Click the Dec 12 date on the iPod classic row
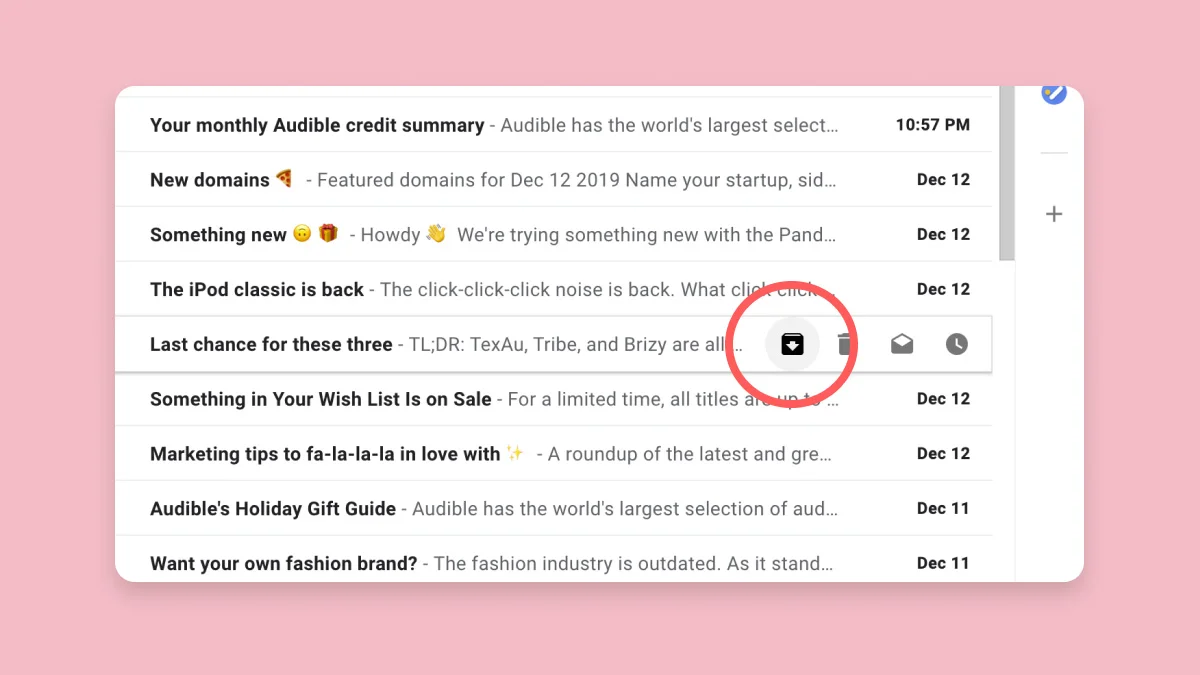This screenshot has height=675, width=1200. [943, 290]
